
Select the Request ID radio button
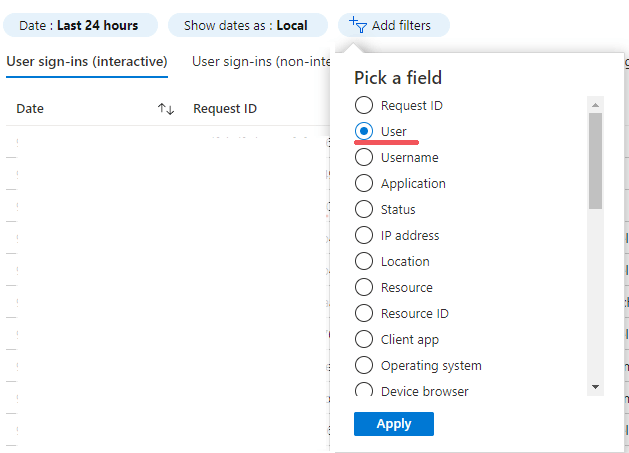[x=364, y=105]
